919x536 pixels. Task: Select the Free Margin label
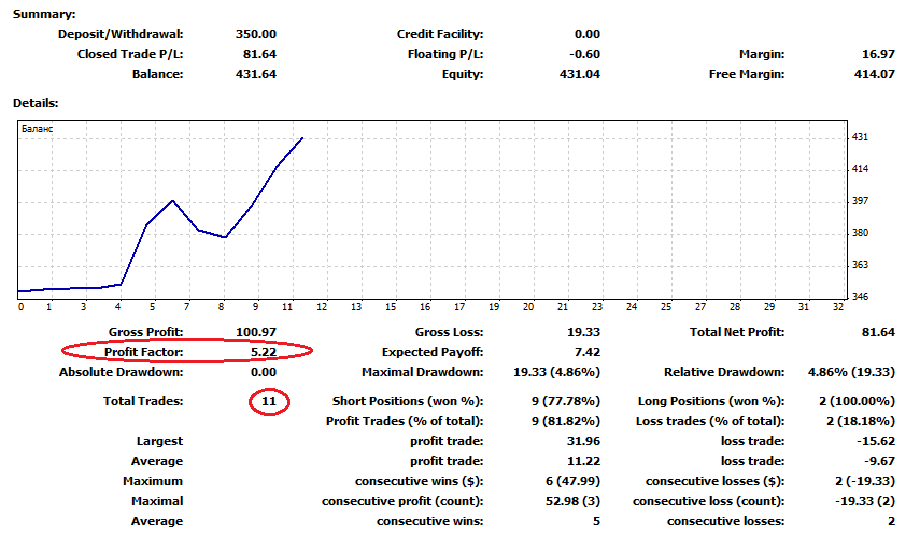[x=746, y=74]
